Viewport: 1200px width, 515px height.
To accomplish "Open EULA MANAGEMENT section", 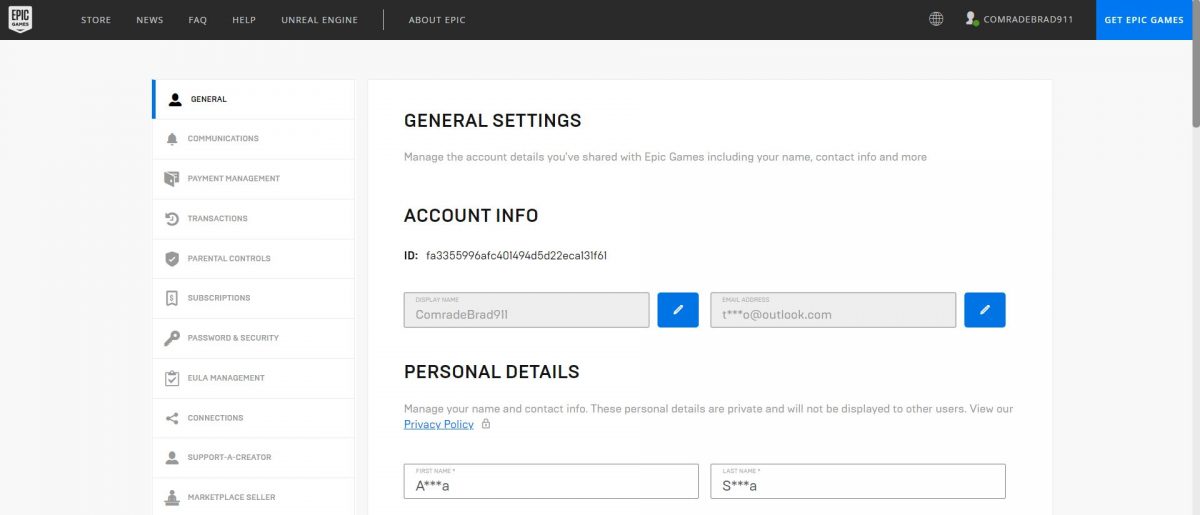I will coord(253,378).
